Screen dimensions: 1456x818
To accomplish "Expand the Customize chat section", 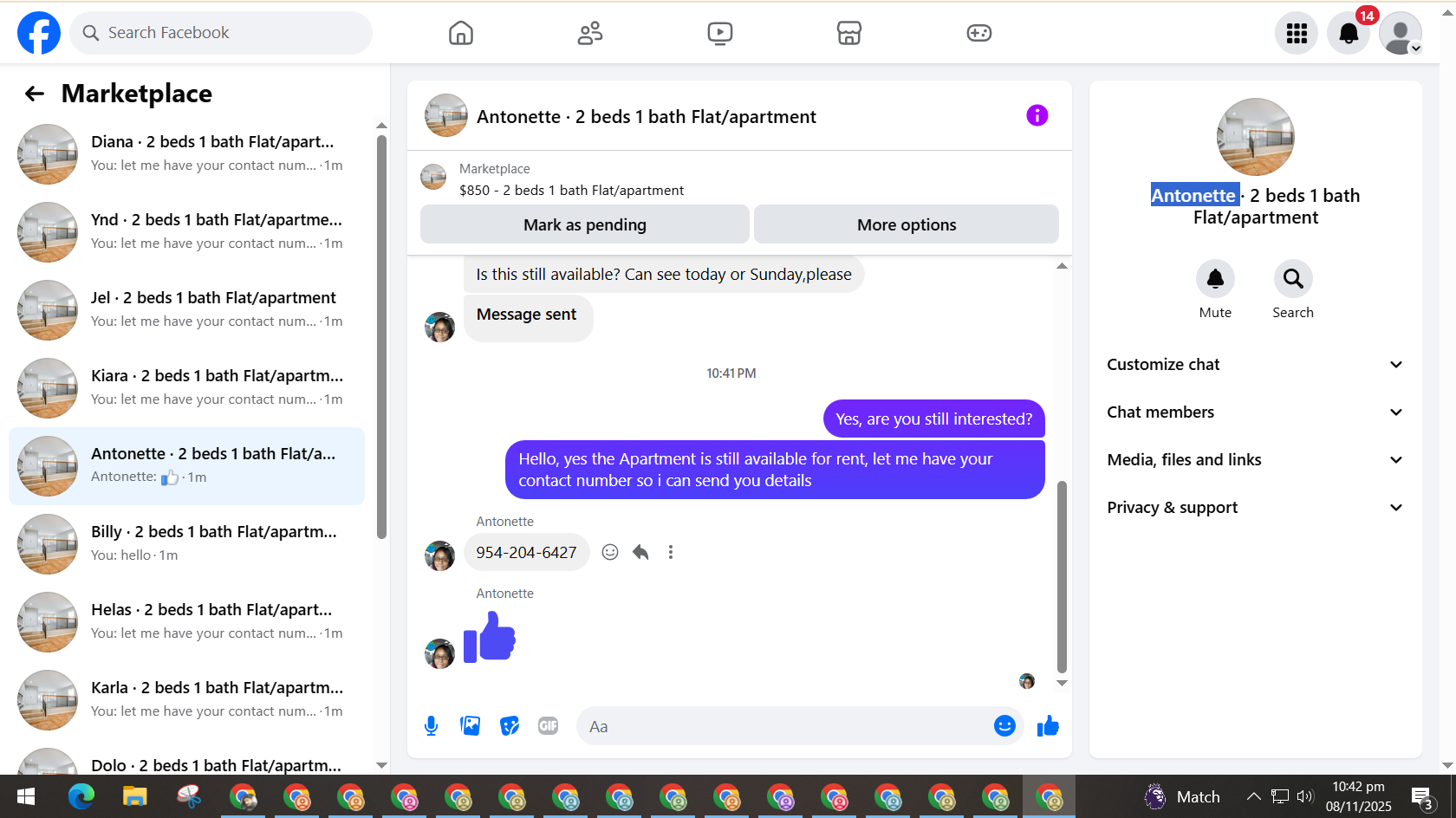I will [1255, 365].
